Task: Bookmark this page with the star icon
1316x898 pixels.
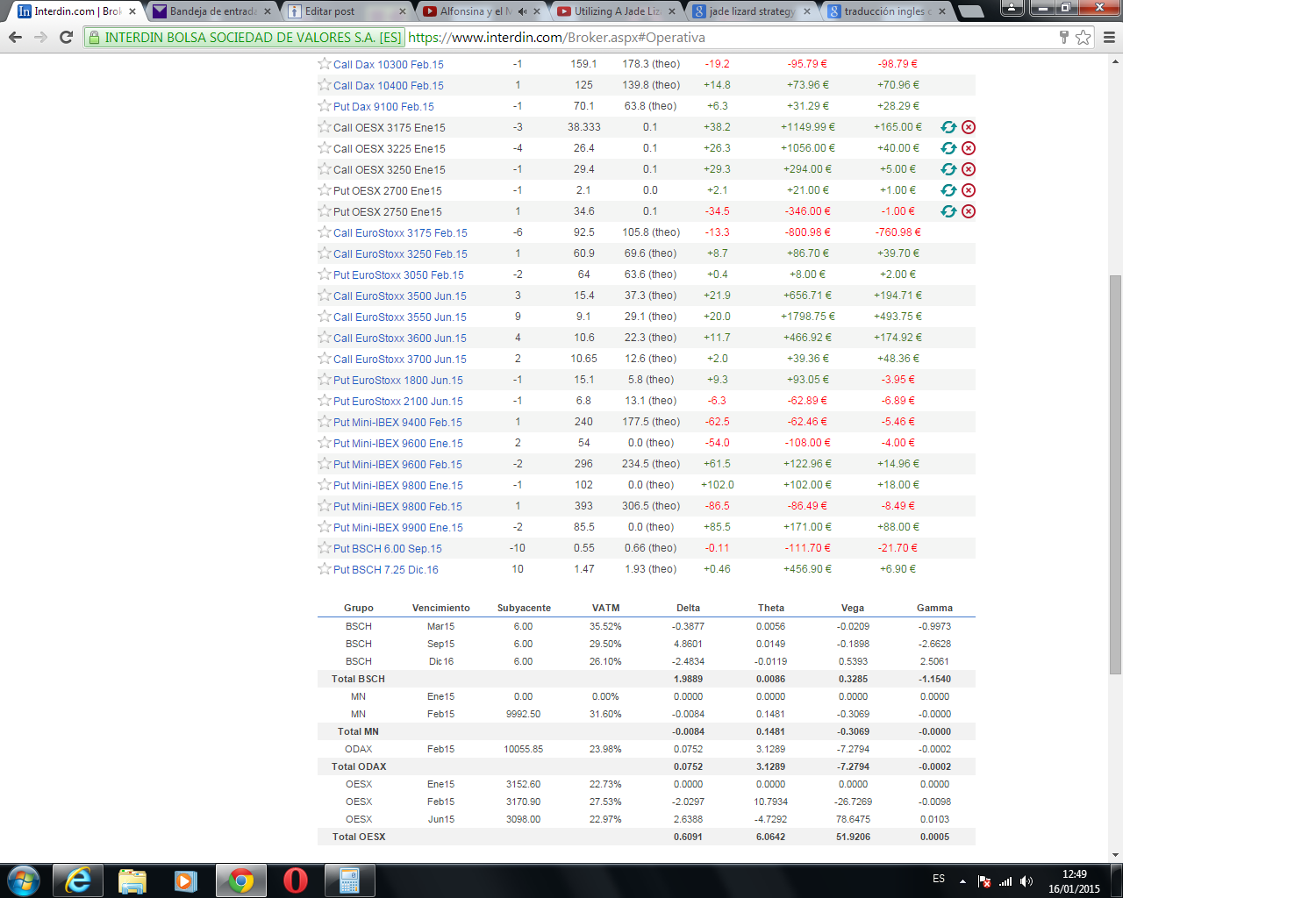Action: 1084,37
